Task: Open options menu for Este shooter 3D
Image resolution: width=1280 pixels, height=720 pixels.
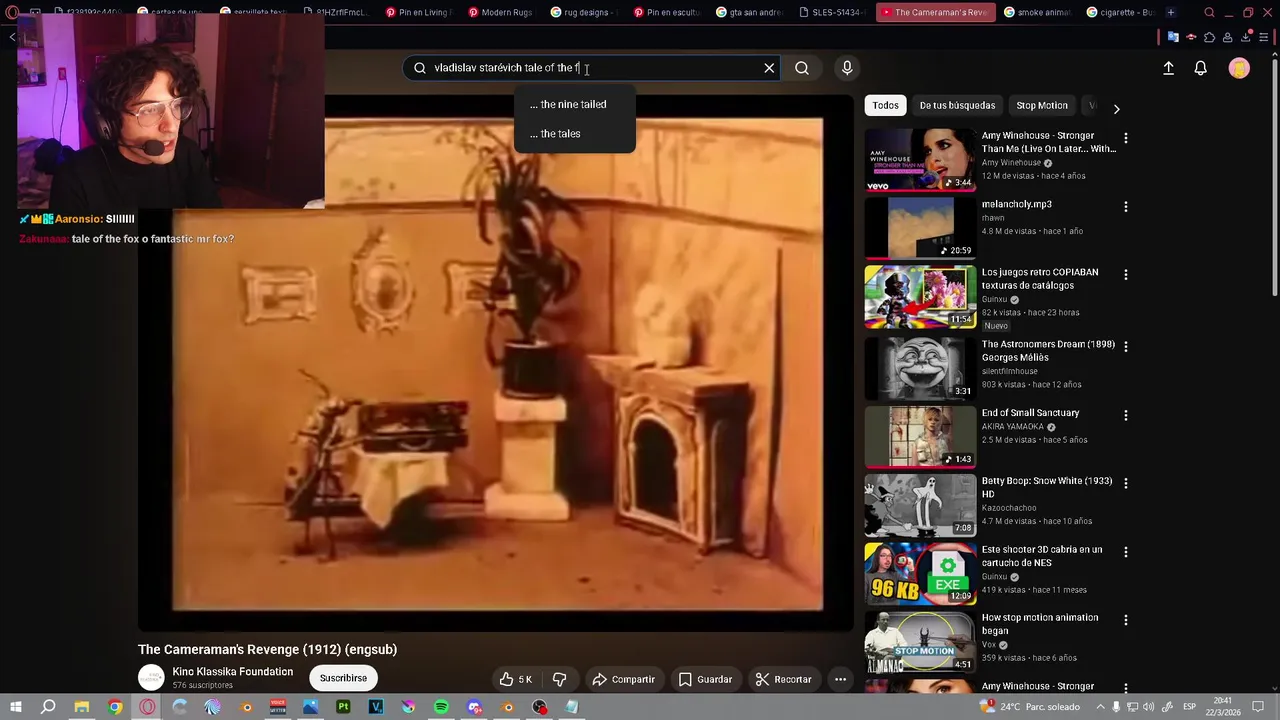Action: (1126, 552)
